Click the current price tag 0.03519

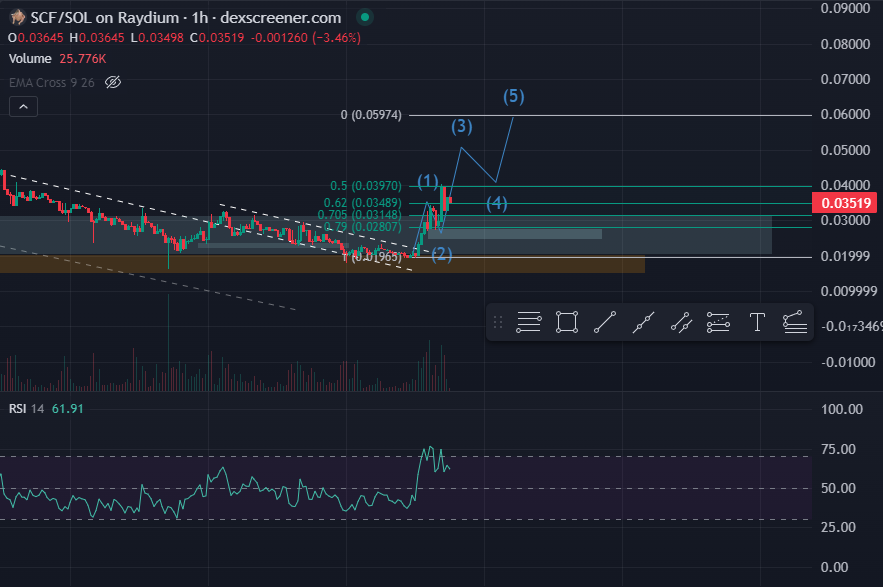coord(845,203)
